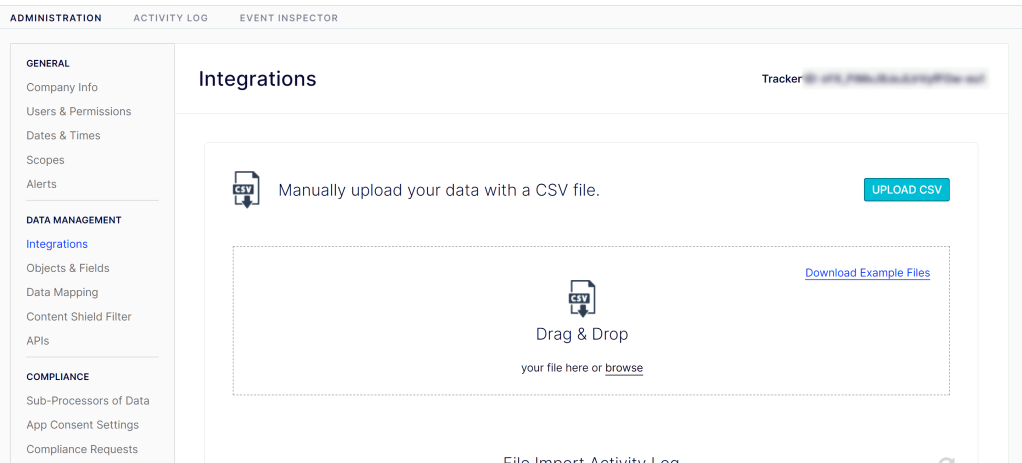This screenshot has height=463, width=1022.
Task: Select Integrations in the sidebar
Action: pyautogui.click(x=57, y=244)
